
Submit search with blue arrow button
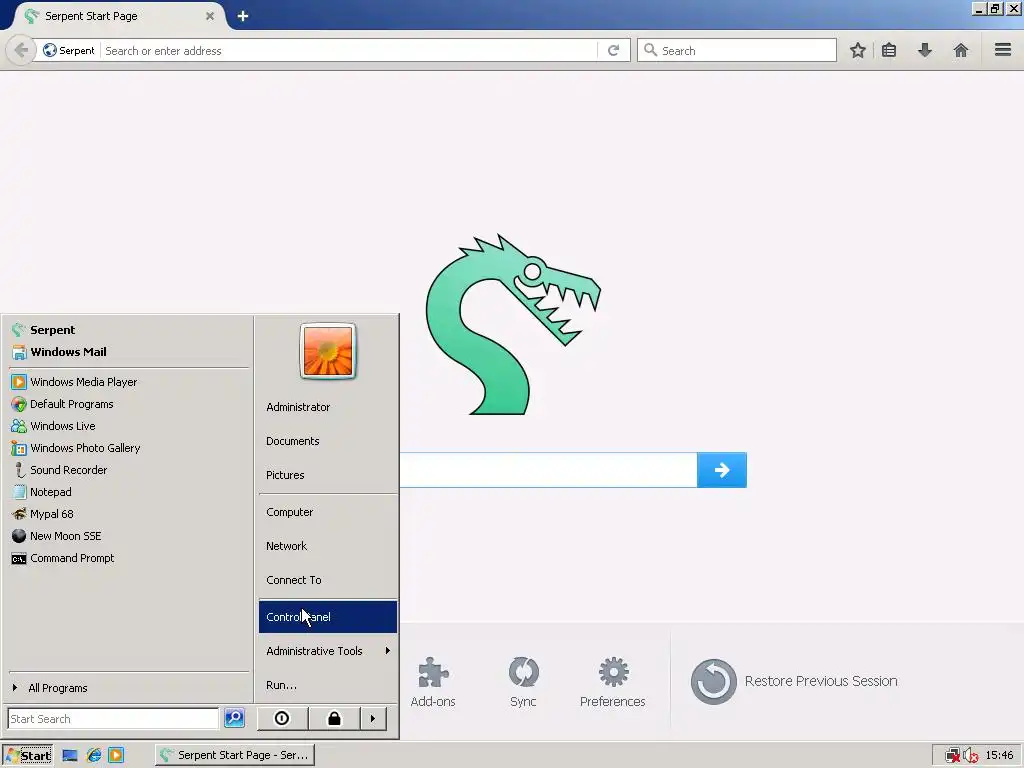point(722,470)
